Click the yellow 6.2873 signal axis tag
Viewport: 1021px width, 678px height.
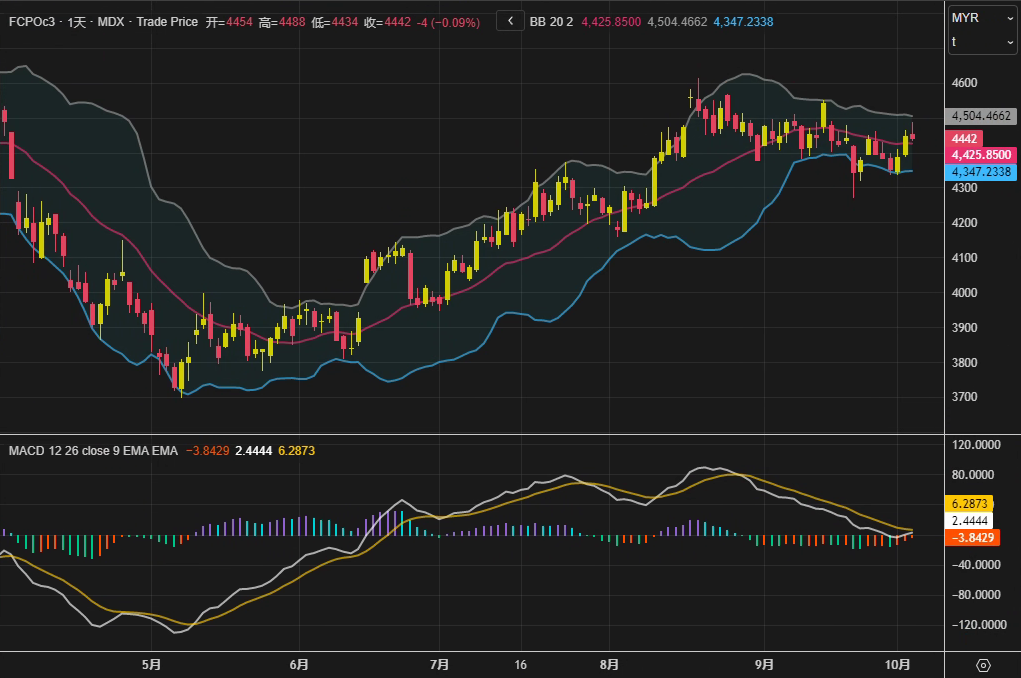[x=968, y=504]
